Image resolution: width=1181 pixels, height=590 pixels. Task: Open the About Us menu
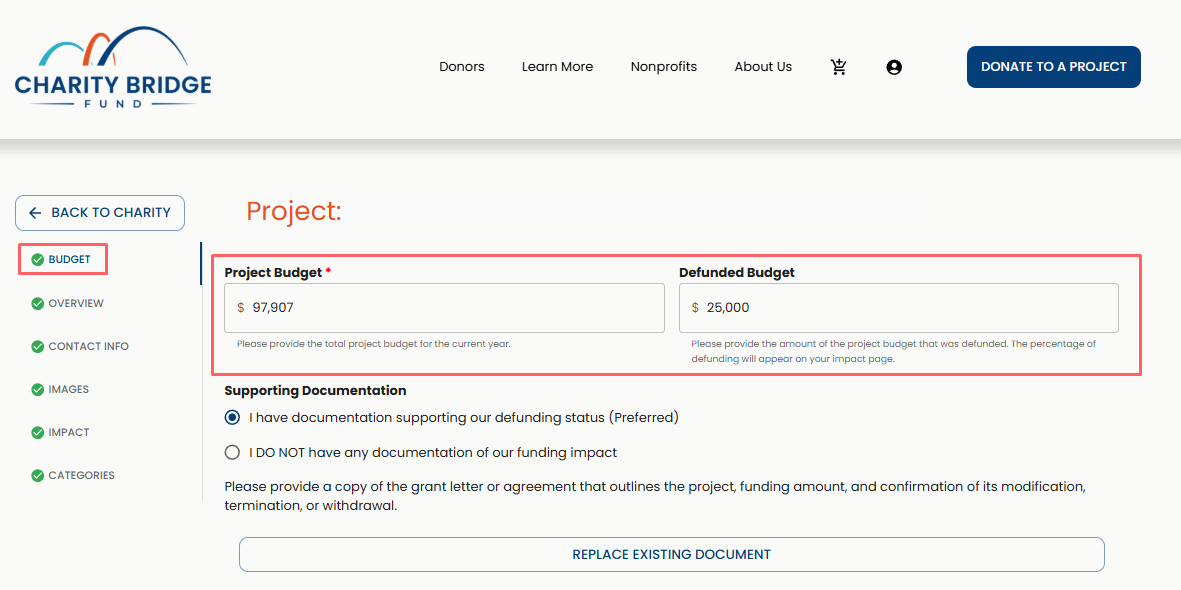coord(763,67)
